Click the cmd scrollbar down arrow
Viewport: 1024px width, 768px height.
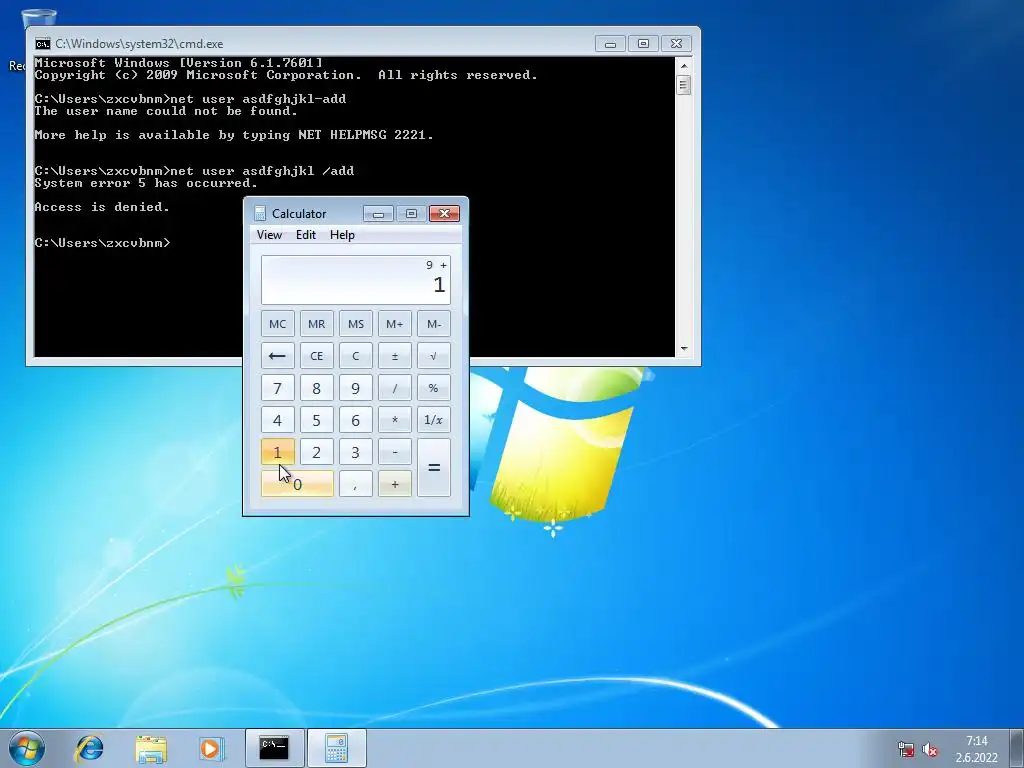[x=684, y=349]
